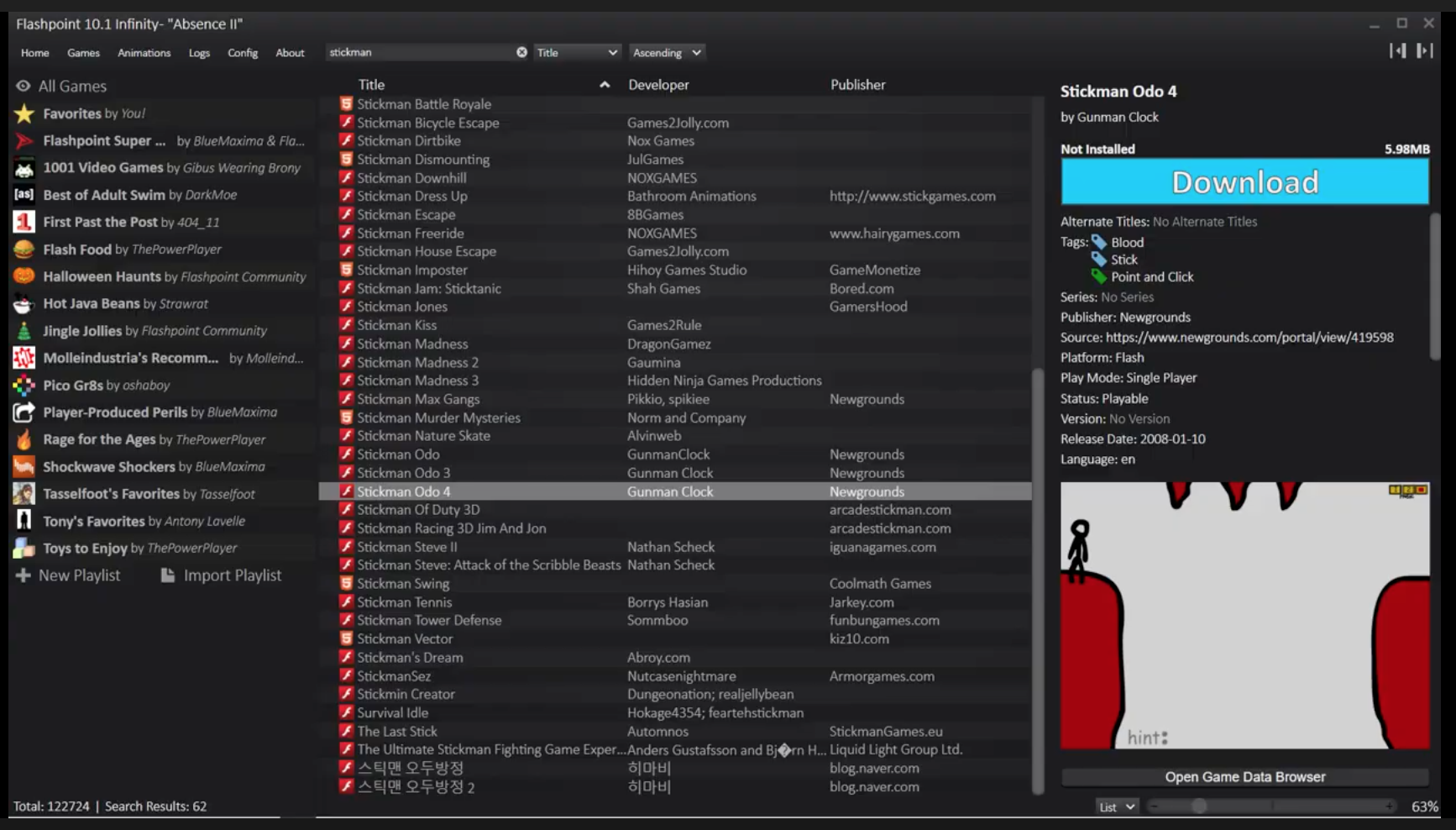Select the Stickman Of Duty 3D row
The width and height of the screenshot is (1456, 830).
click(x=675, y=510)
